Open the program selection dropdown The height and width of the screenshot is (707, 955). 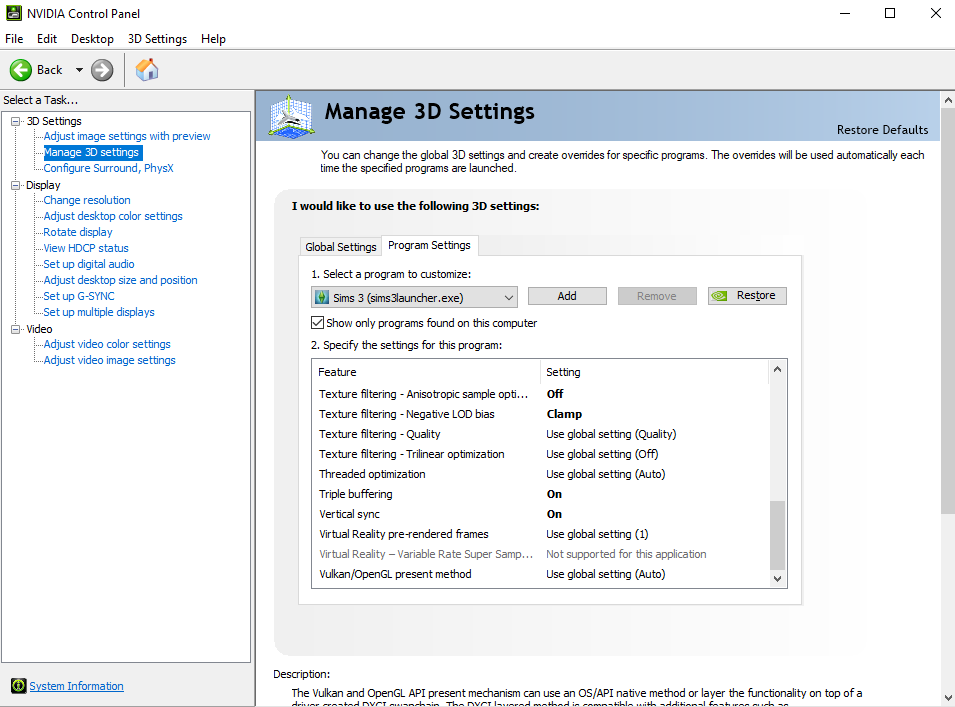pyautogui.click(x=414, y=297)
